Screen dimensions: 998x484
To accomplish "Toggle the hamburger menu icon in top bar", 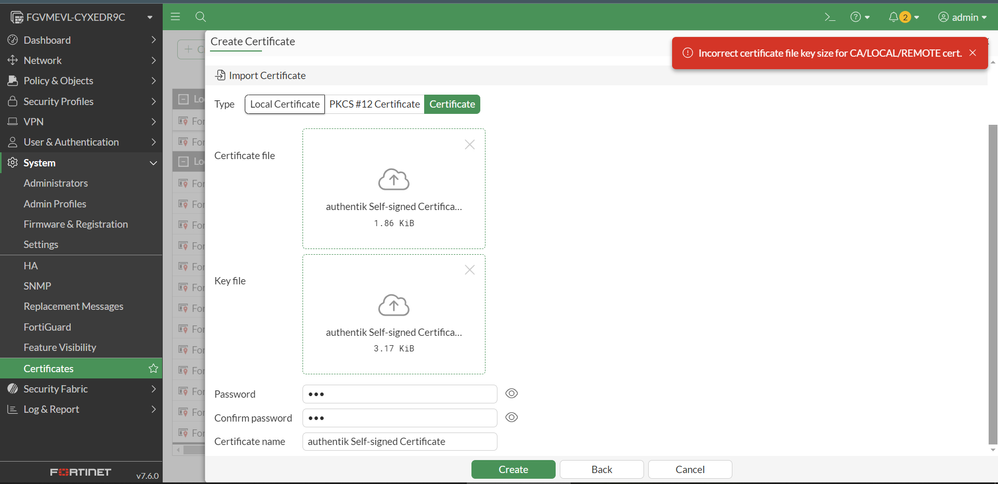I will click(176, 17).
